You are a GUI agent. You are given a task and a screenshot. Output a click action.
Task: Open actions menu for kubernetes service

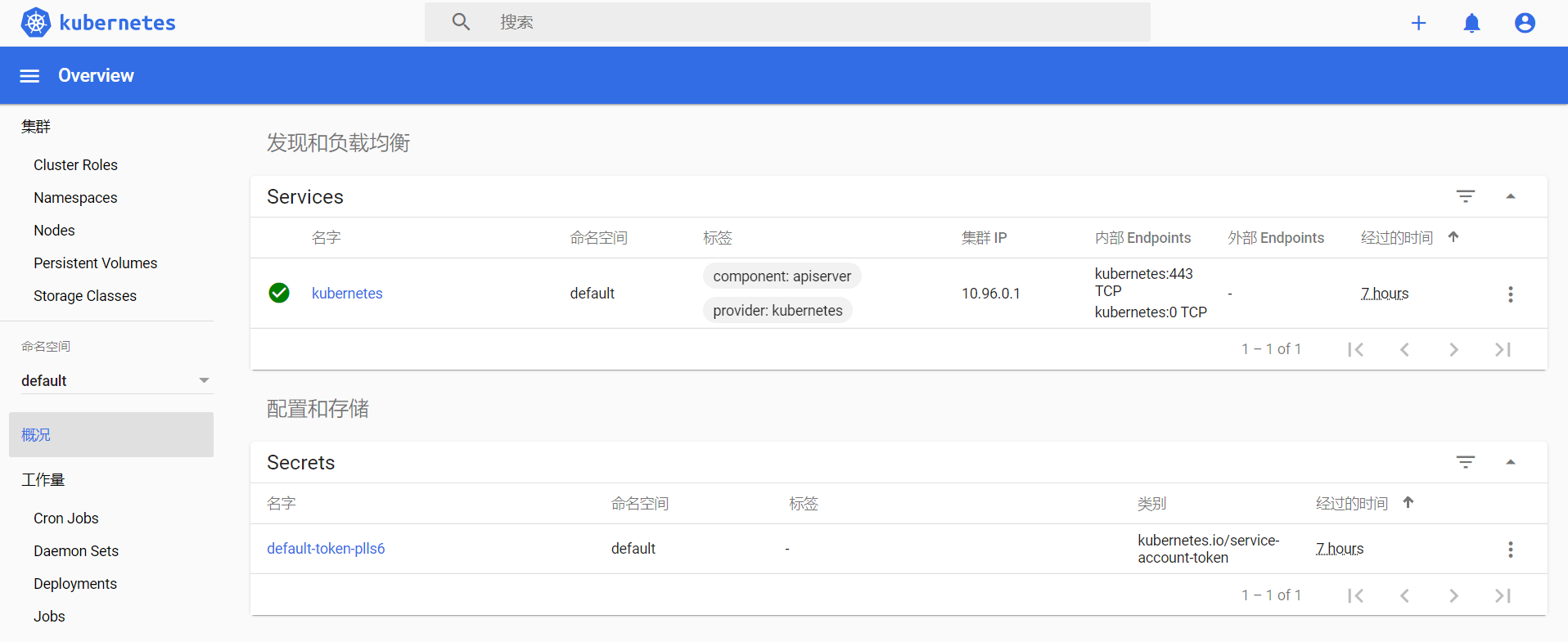(1511, 294)
